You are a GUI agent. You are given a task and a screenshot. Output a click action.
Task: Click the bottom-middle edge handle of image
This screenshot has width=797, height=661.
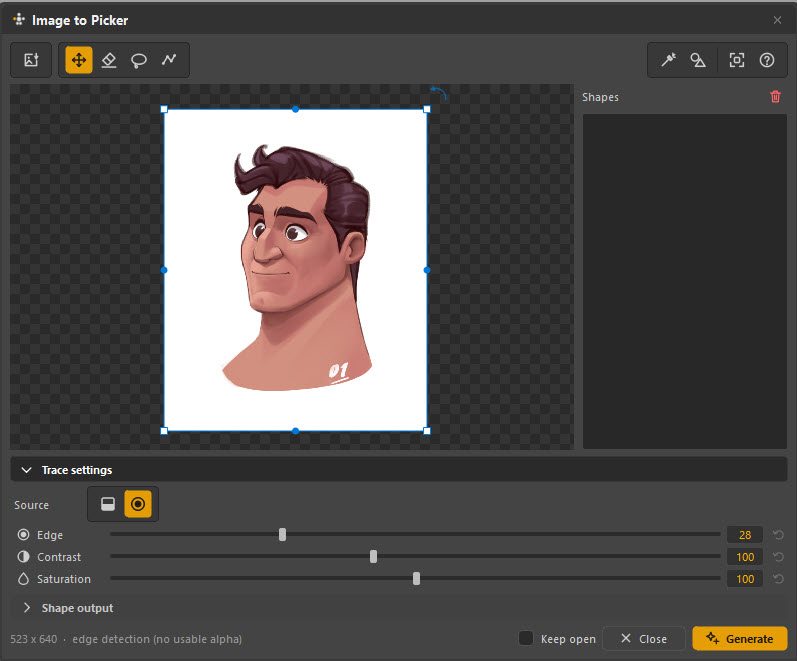tap(295, 431)
